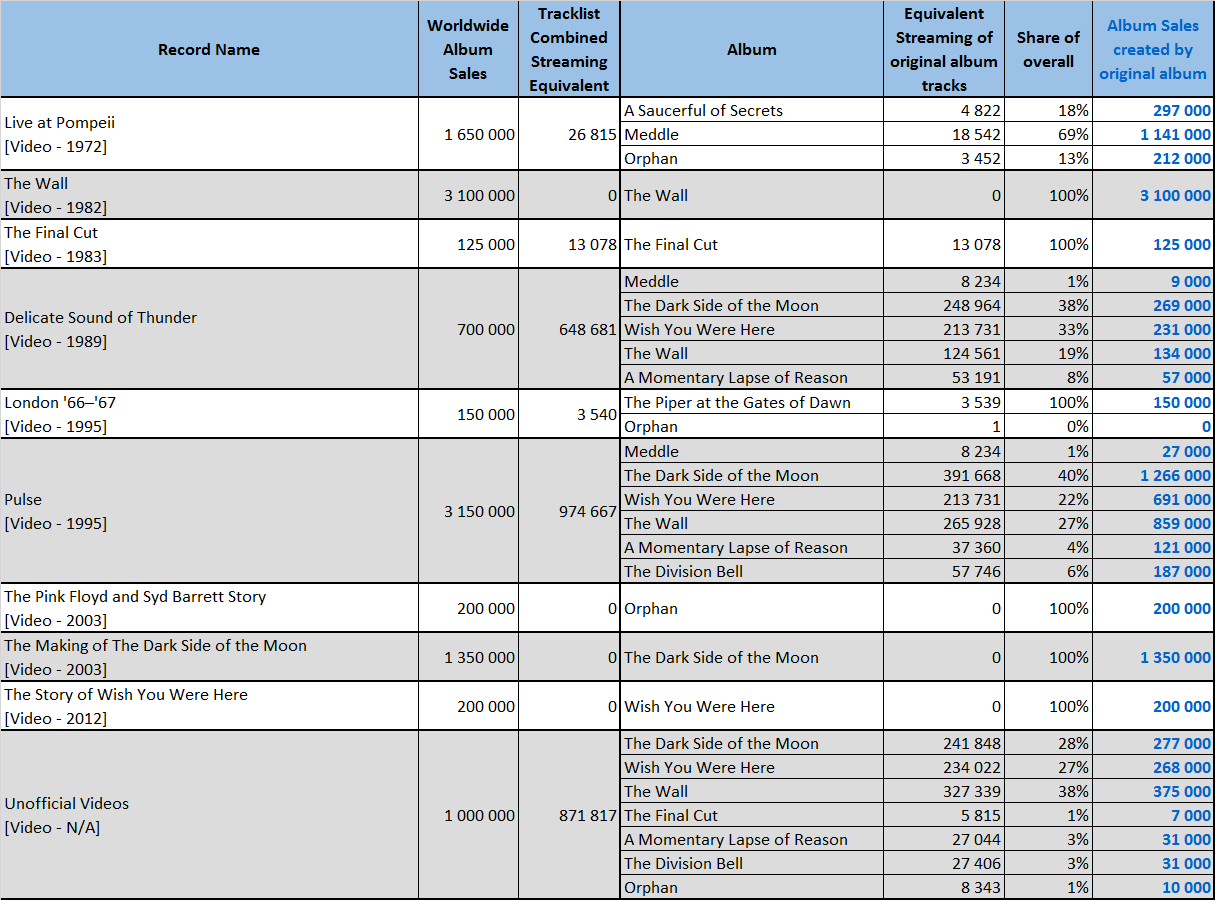Select the 'Live at Pompeii' record cell
Image resolution: width=1215 pixels, height=900 pixels.
(209, 134)
